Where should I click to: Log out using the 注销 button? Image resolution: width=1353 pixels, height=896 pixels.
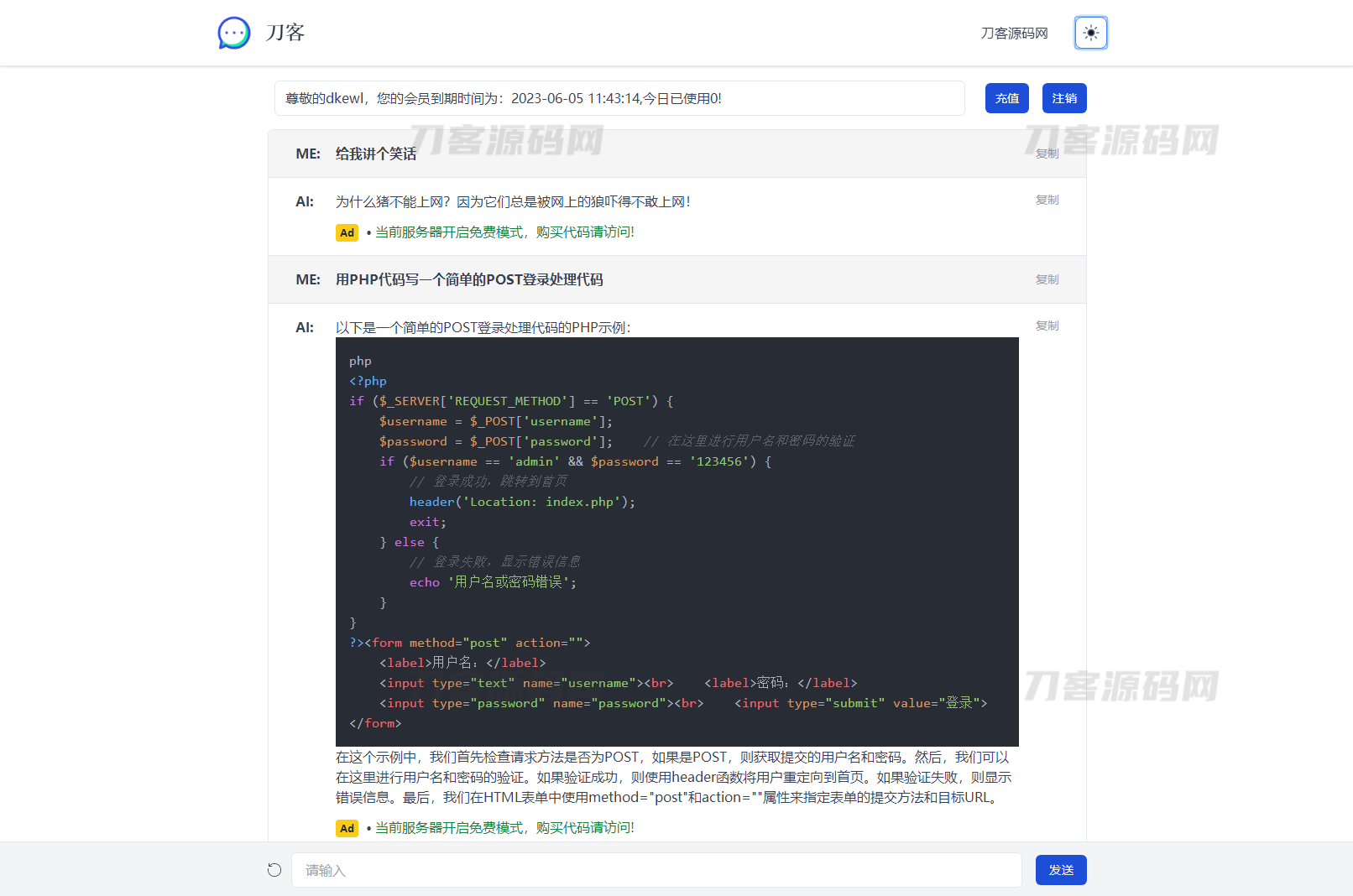click(1064, 98)
